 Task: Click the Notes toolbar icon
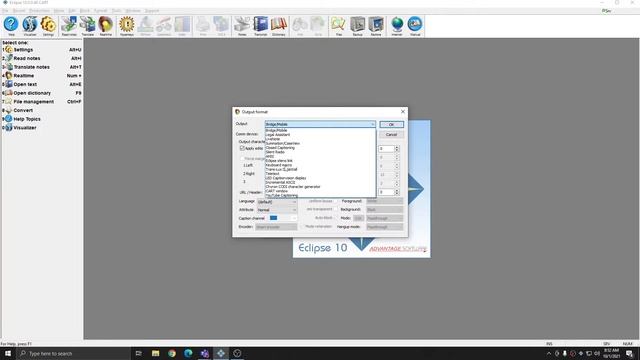tap(242, 26)
